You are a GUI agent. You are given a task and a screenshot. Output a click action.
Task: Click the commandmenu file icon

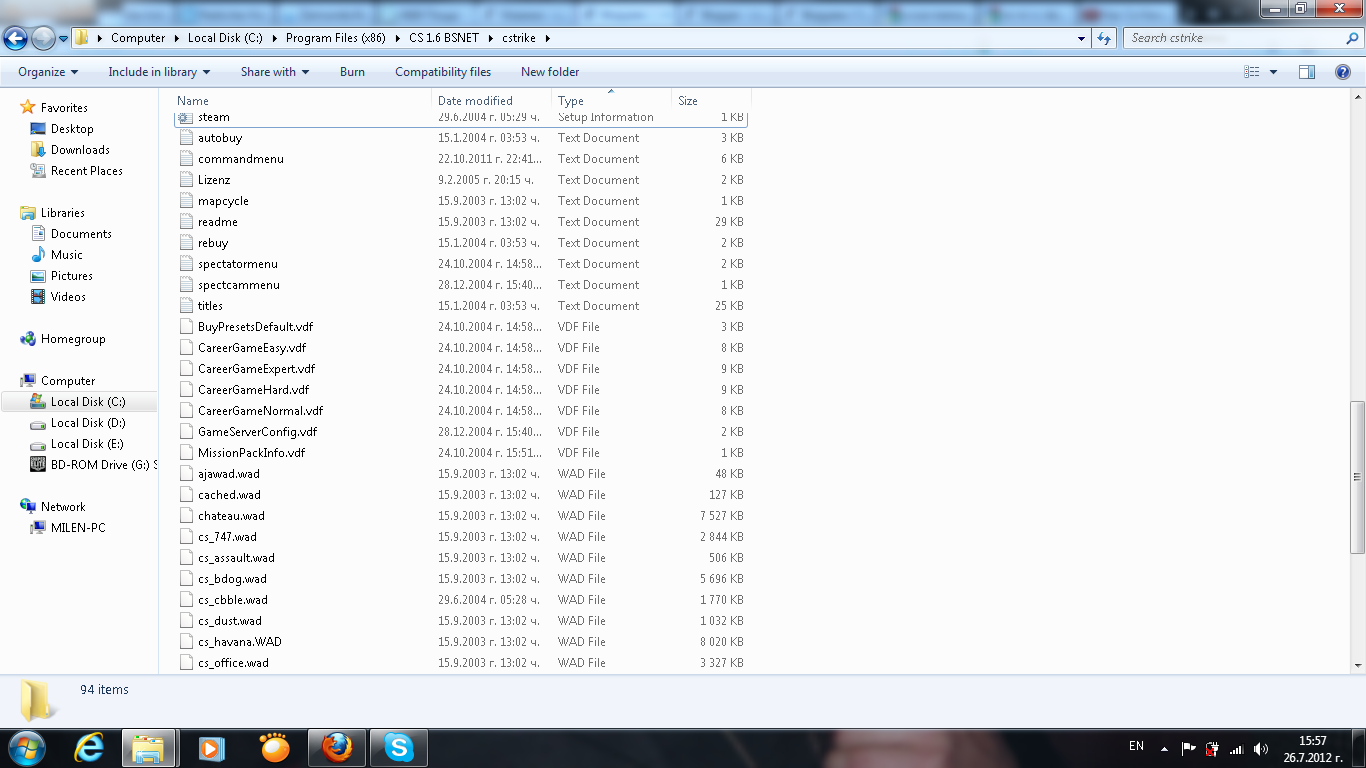[186, 159]
